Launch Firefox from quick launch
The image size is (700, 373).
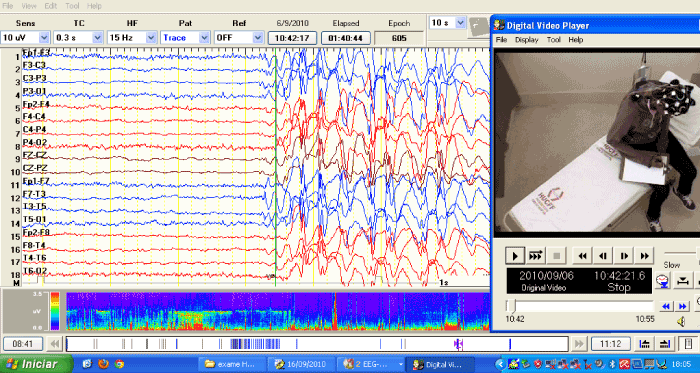point(103,364)
